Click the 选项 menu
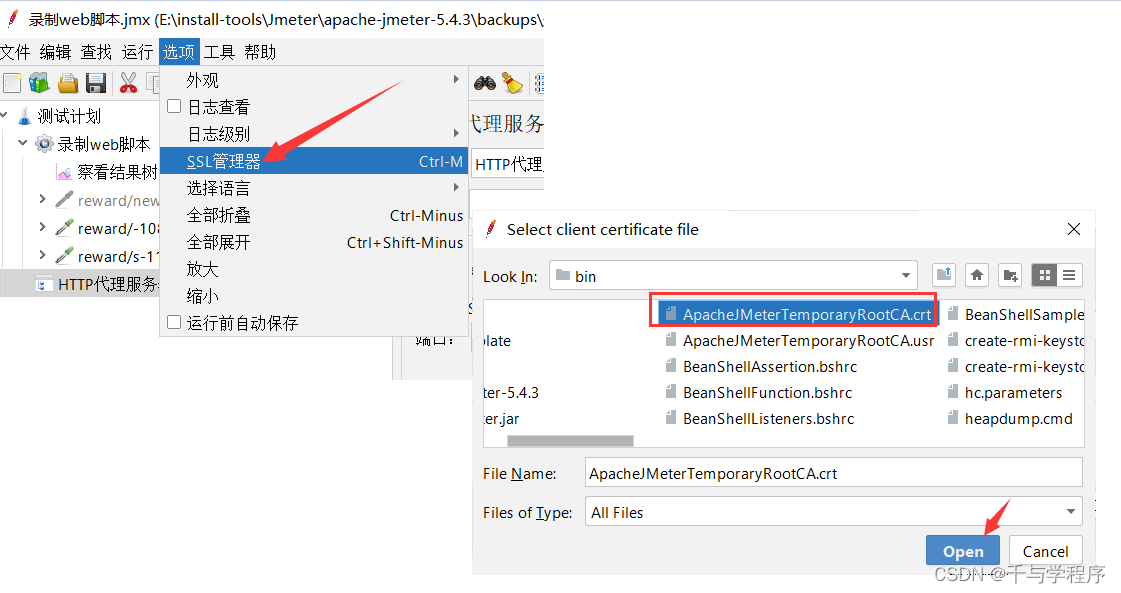 [179, 52]
